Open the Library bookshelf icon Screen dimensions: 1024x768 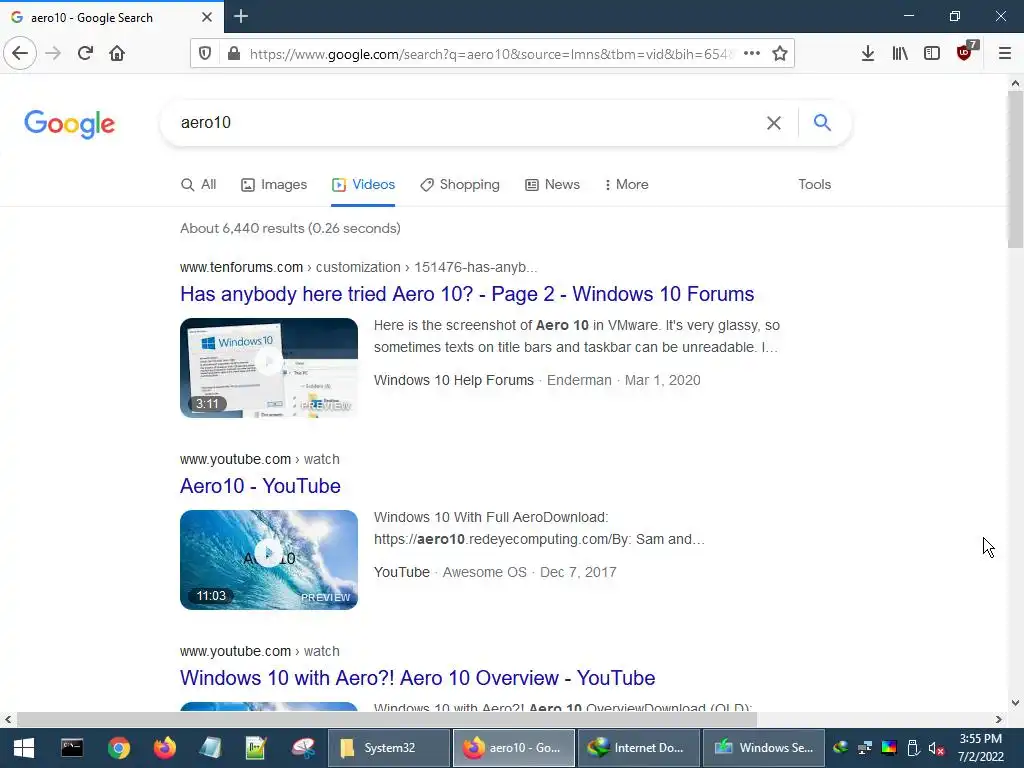[x=900, y=54]
